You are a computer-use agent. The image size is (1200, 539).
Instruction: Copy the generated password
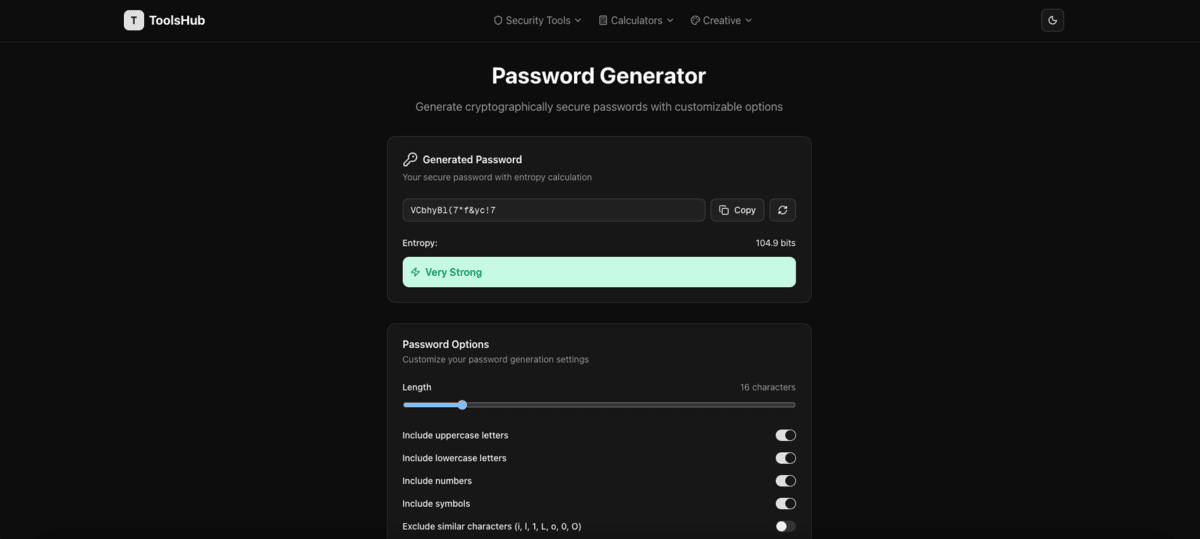coord(737,210)
